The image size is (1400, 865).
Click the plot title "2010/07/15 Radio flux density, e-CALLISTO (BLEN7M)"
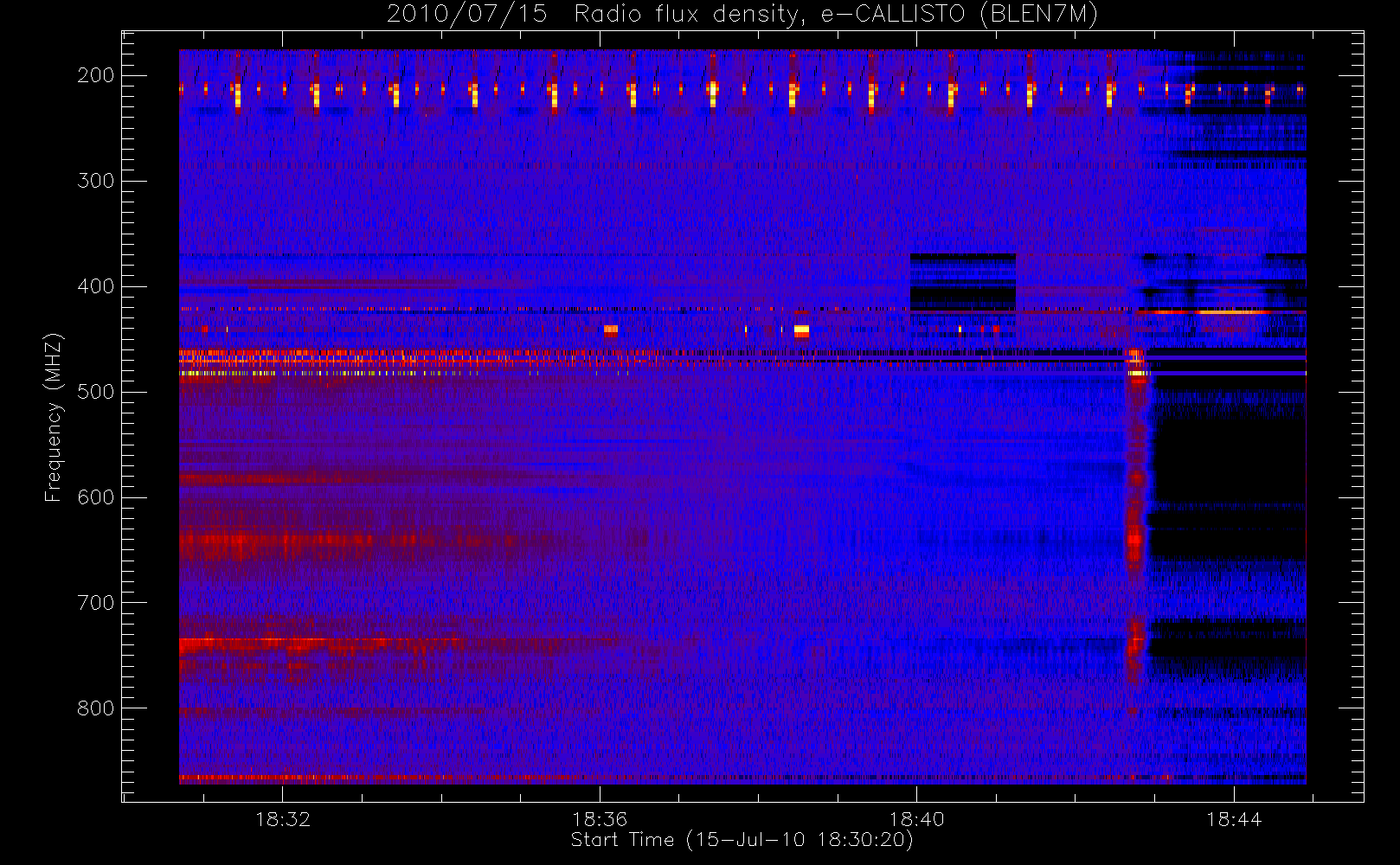pos(742,15)
